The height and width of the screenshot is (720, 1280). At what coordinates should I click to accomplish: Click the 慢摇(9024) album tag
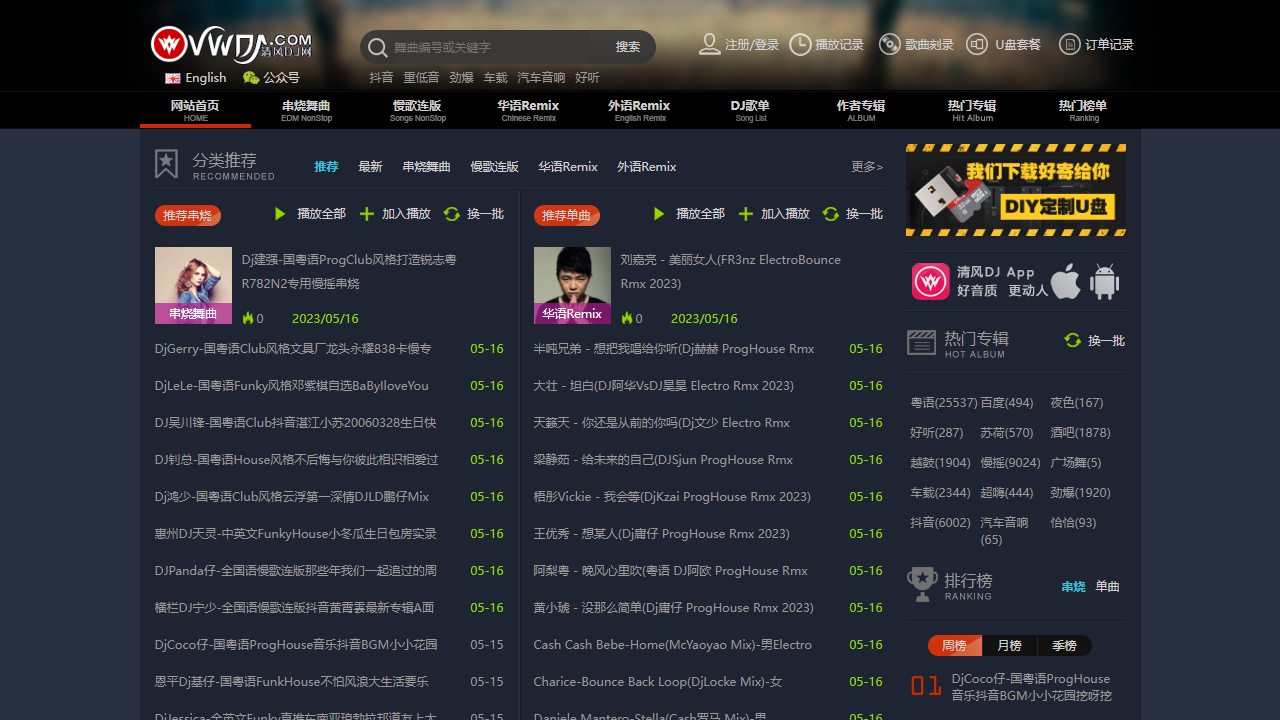(x=1010, y=463)
